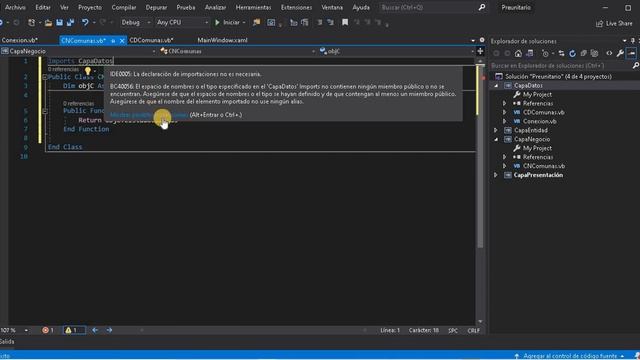Expand the CapaPresentación project node
Viewport: 640px width, 360px height.
[496, 175]
